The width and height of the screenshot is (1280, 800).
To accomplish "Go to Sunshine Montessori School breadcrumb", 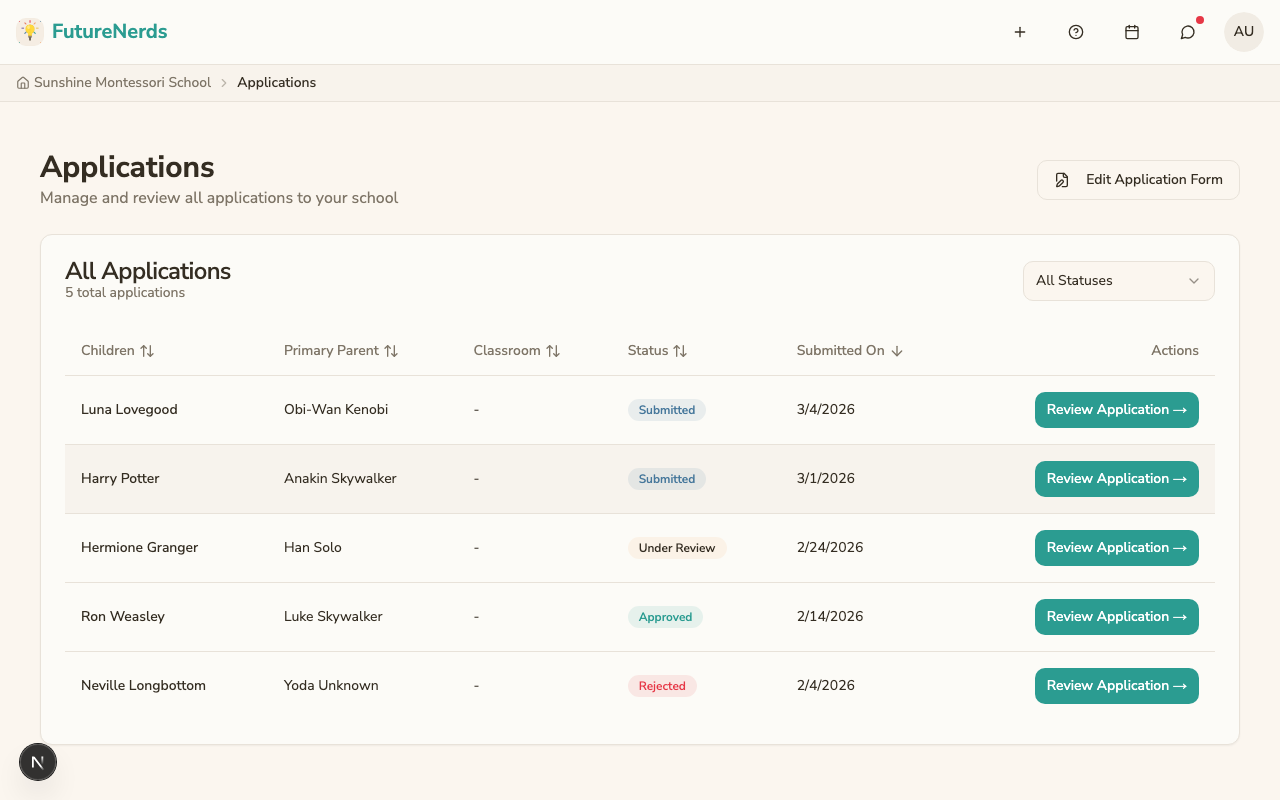I will pos(122,83).
